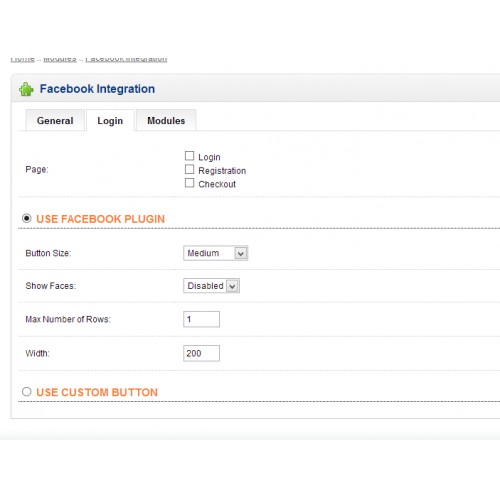Choose the Use Custom Button radio option

27,391
